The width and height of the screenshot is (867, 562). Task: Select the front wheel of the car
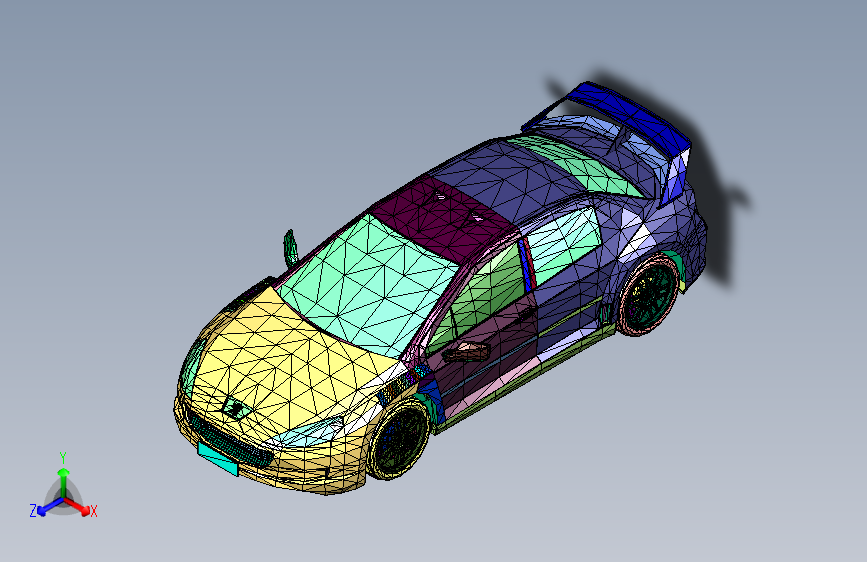[399, 439]
